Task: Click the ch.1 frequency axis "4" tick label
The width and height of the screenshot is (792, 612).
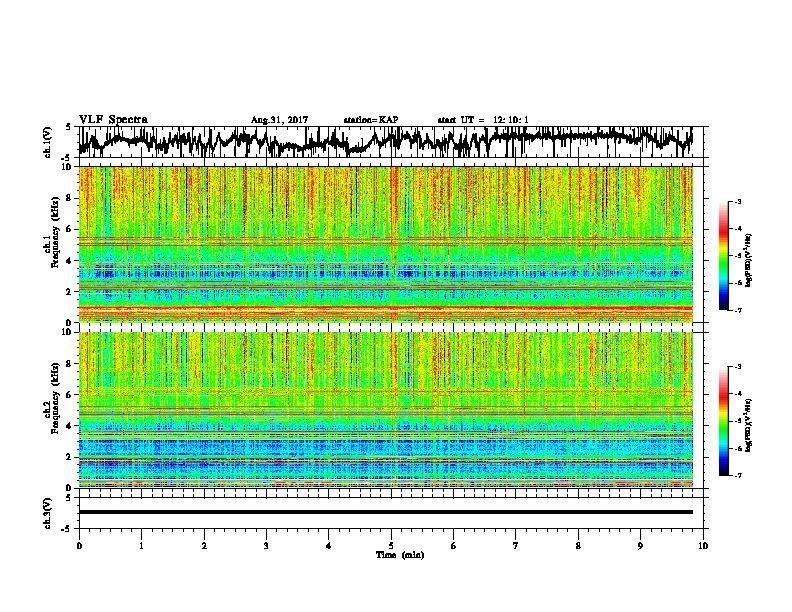Action: click(x=70, y=261)
